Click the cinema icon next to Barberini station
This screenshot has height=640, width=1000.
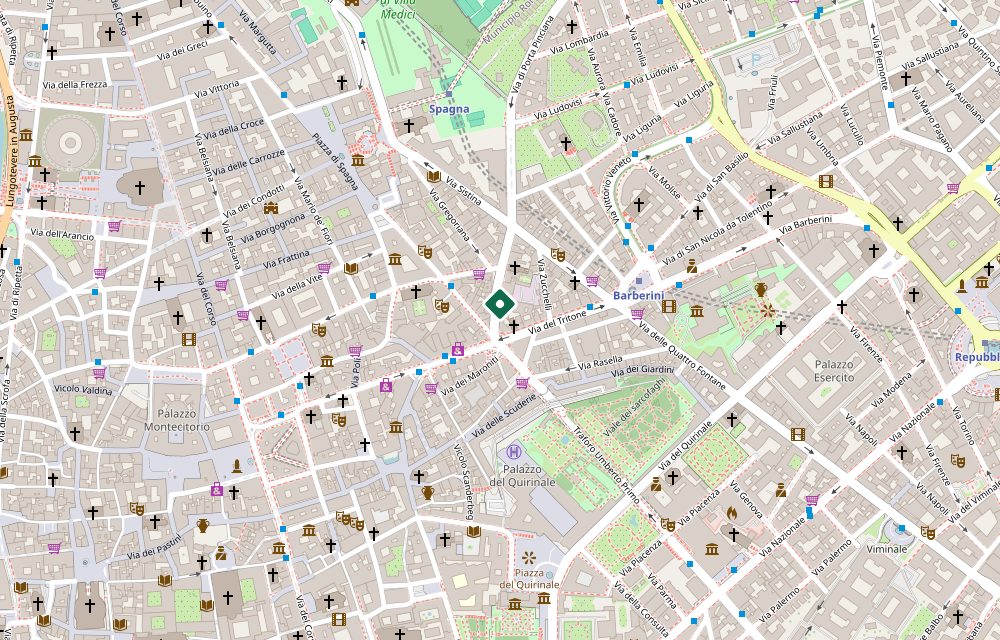[669, 306]
